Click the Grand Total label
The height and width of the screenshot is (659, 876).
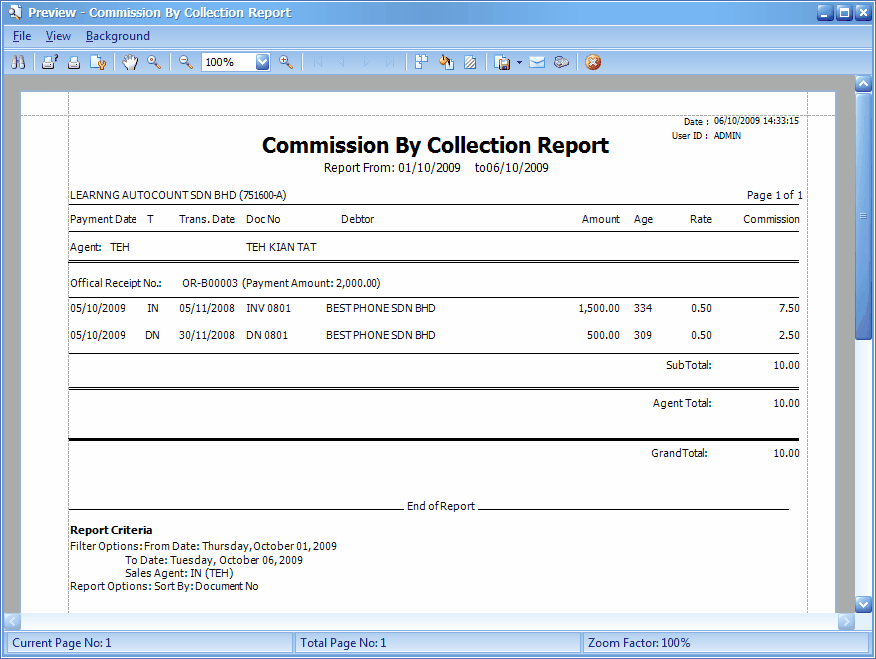(679, 453)
